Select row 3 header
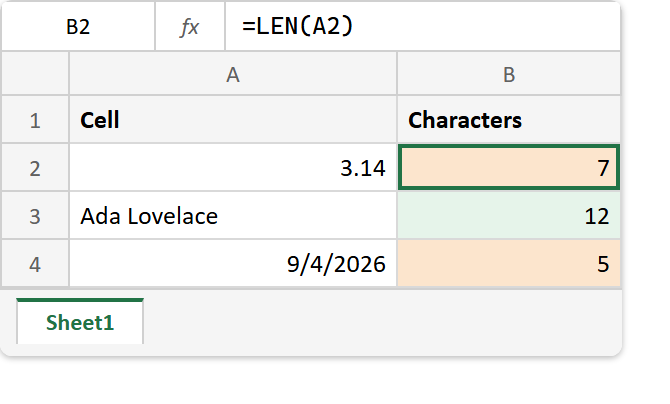 point(35,216)
